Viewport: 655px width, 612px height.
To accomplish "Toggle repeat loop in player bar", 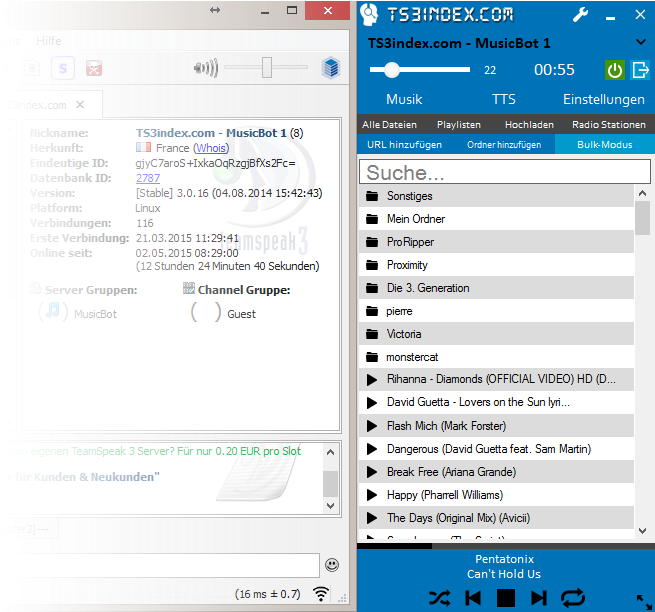I will 573,598.
